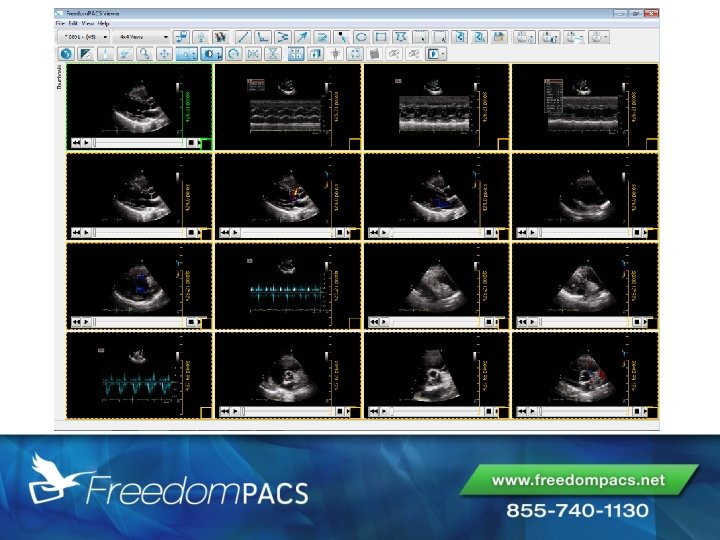
Task: Toggle selection box on third-row second tile
Action: [x=355, y=323]
